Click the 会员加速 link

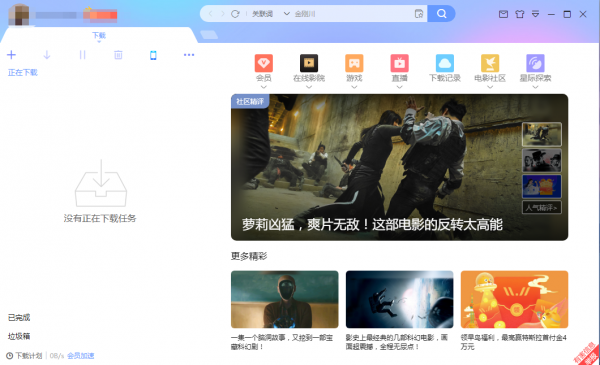81,356
